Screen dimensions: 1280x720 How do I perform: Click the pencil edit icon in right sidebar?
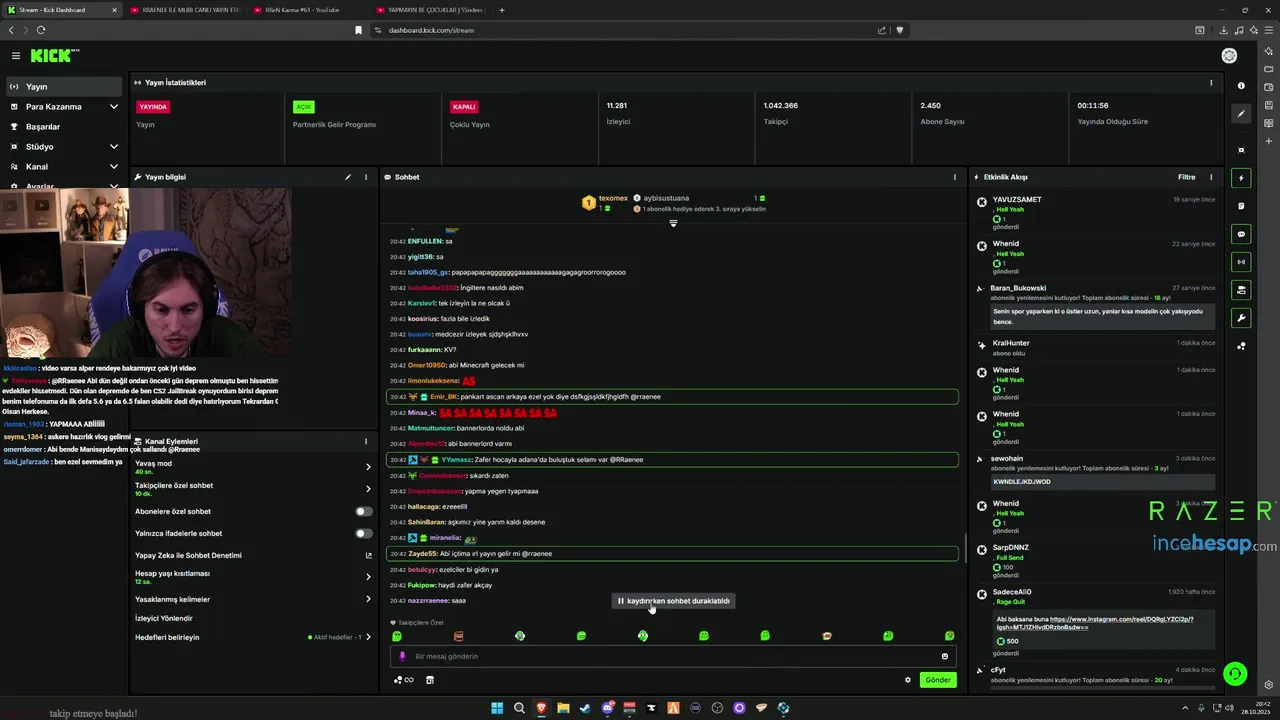click(1241, 114)
